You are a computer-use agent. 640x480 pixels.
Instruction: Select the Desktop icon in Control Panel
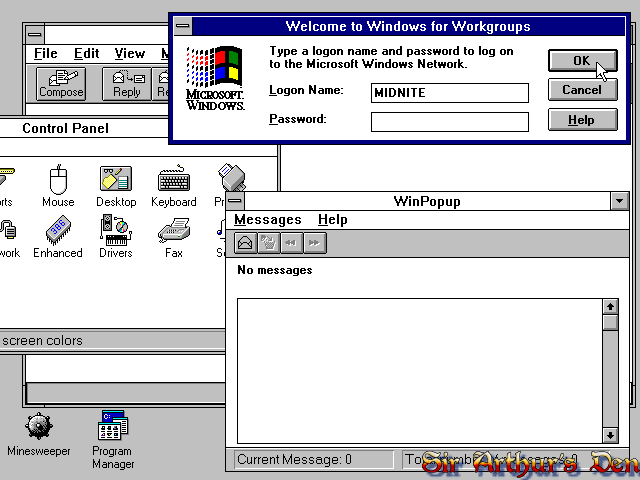[x=116, y=186]
